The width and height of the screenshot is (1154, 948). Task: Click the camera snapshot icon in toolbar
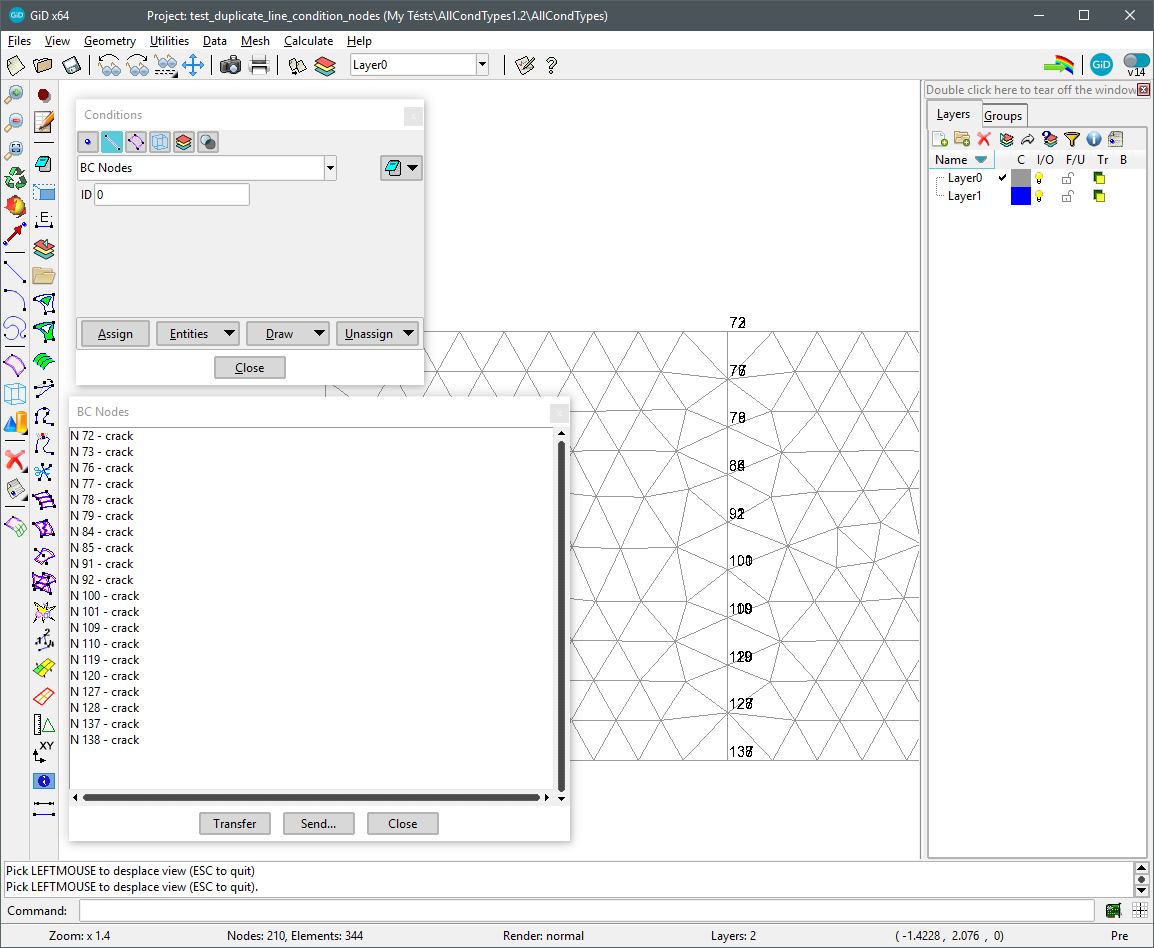230,65
